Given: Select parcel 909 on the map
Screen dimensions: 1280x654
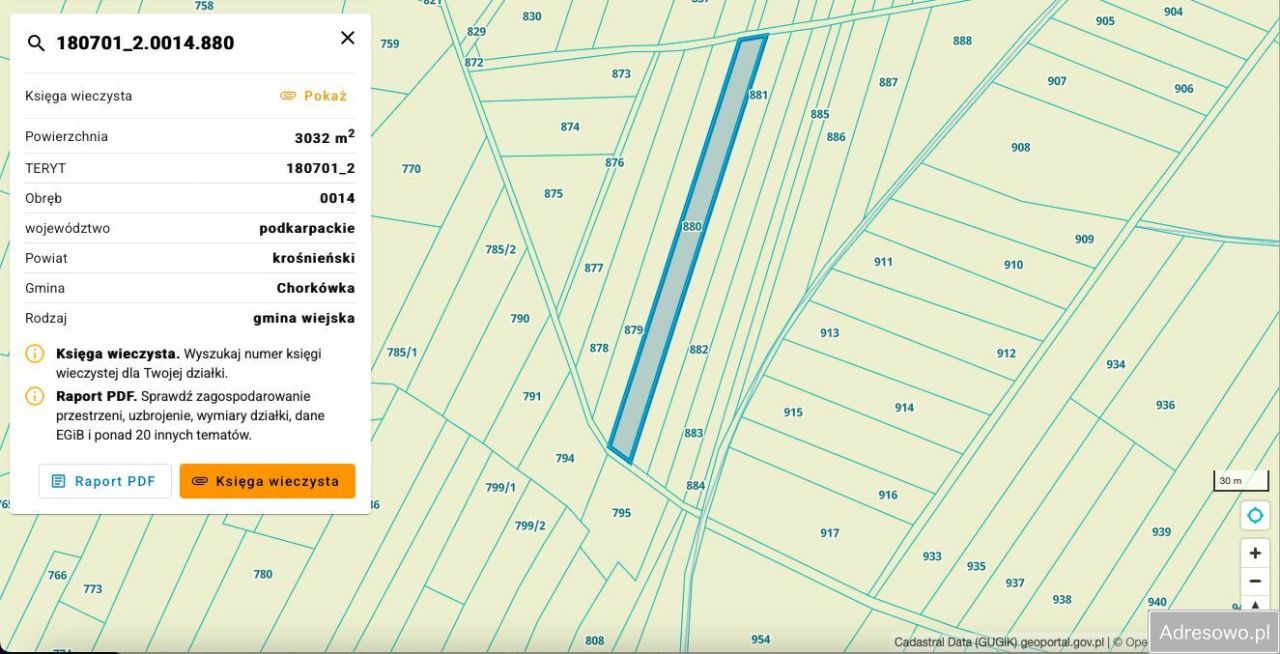Looking at the screenshot, I should pyautogui.click(x=1084, y=239).
